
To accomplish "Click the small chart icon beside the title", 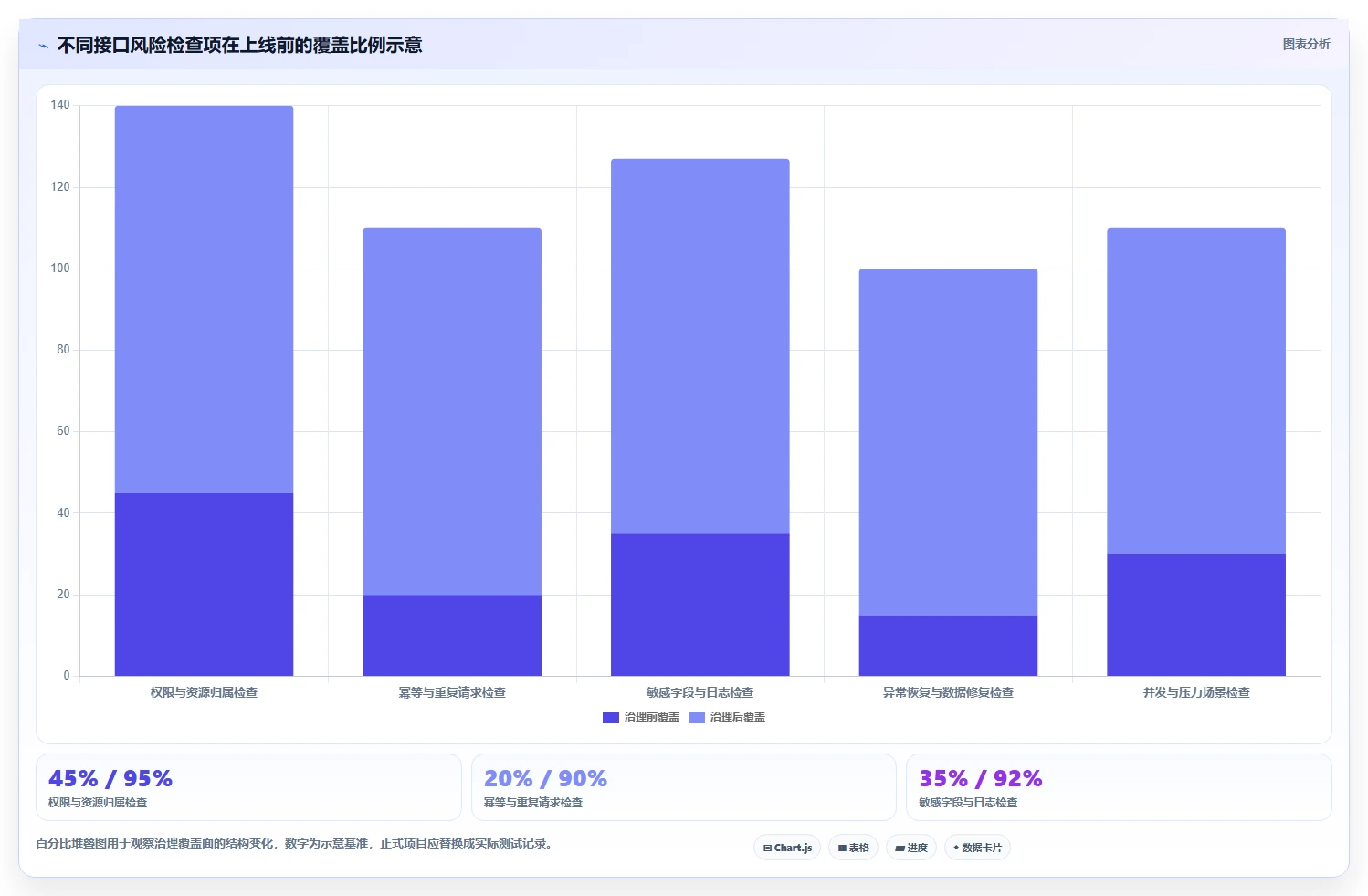I will point(43,46).
